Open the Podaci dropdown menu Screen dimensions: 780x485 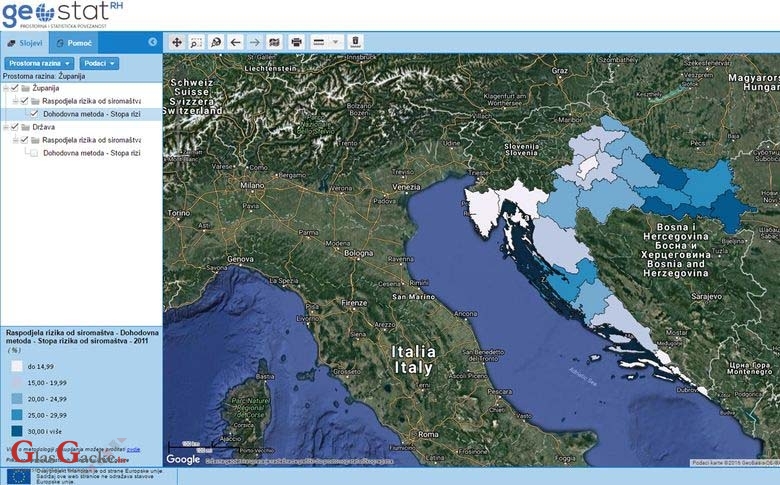point(99,63)
